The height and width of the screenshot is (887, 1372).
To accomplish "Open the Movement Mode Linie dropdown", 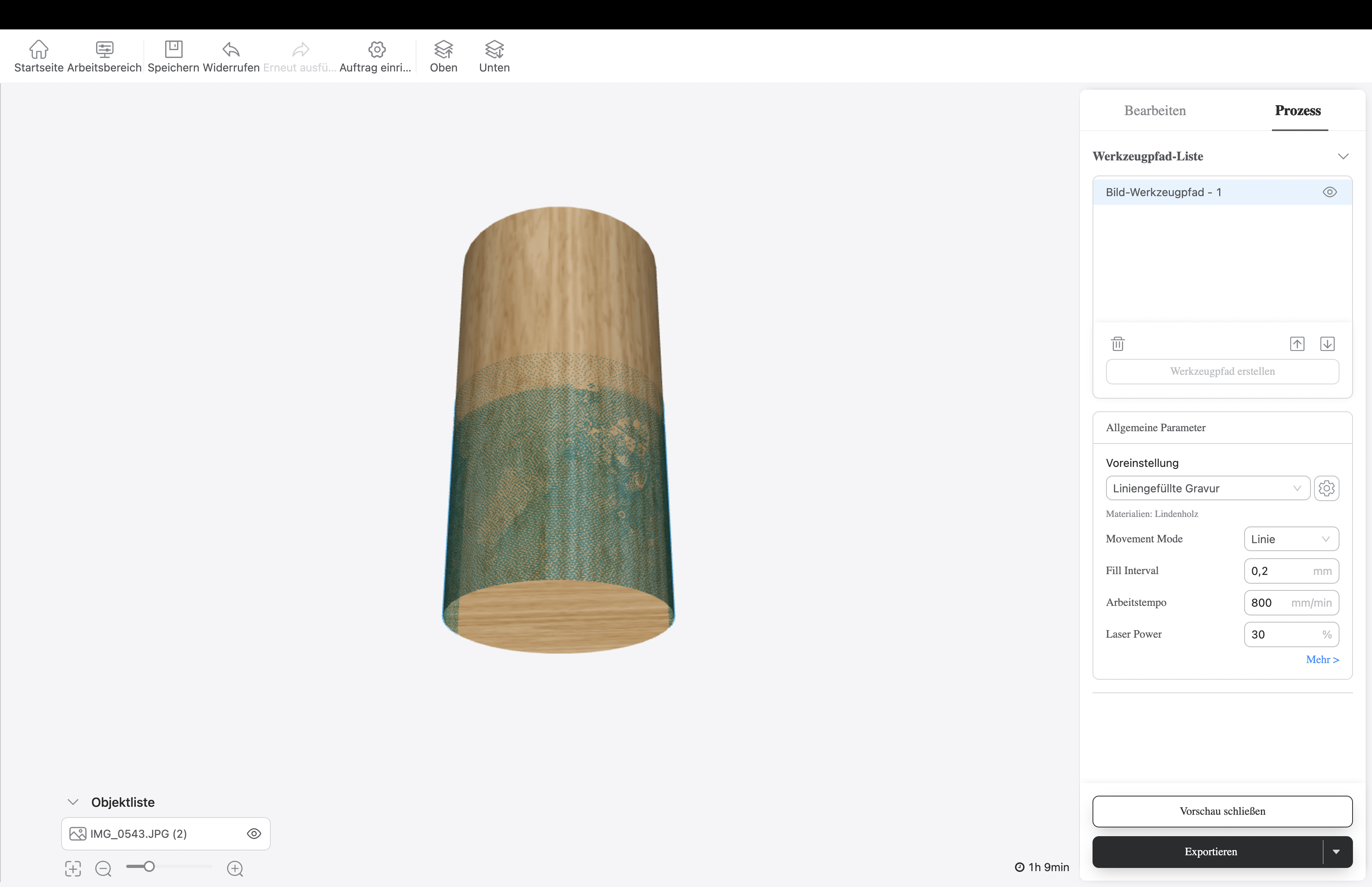I will 1291,539.
